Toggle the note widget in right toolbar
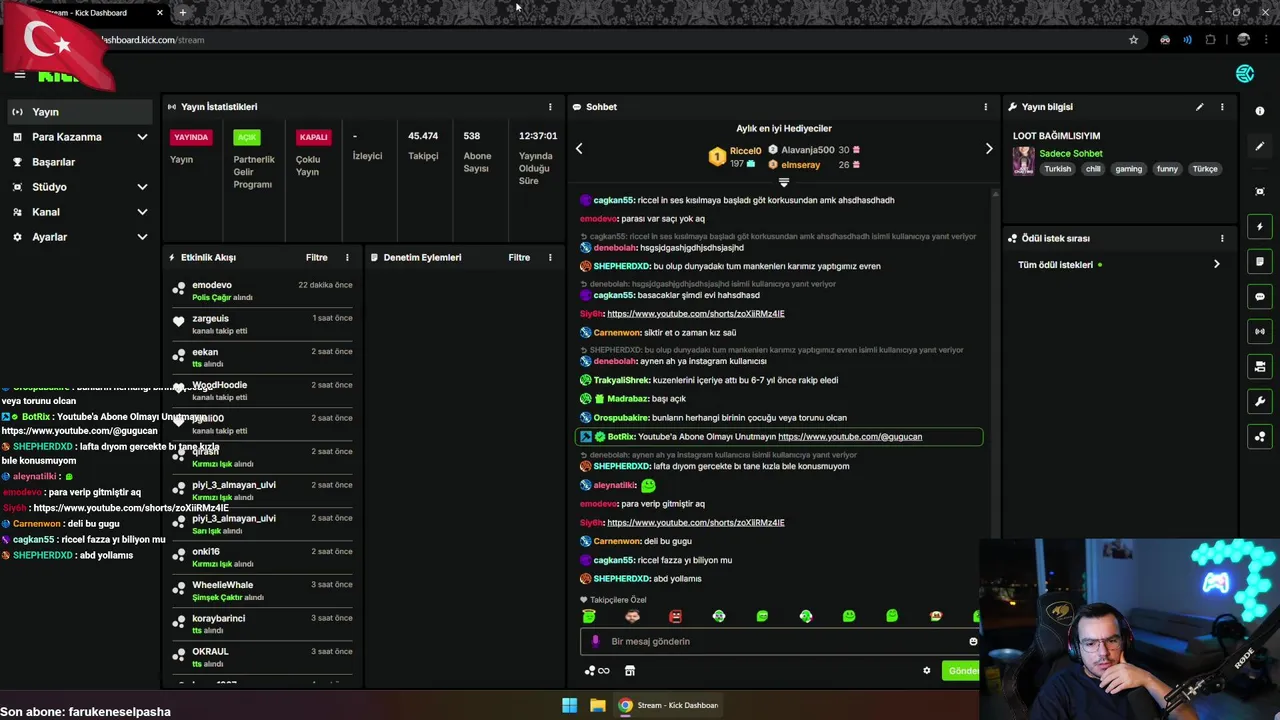 click(x=1260, y=262)
